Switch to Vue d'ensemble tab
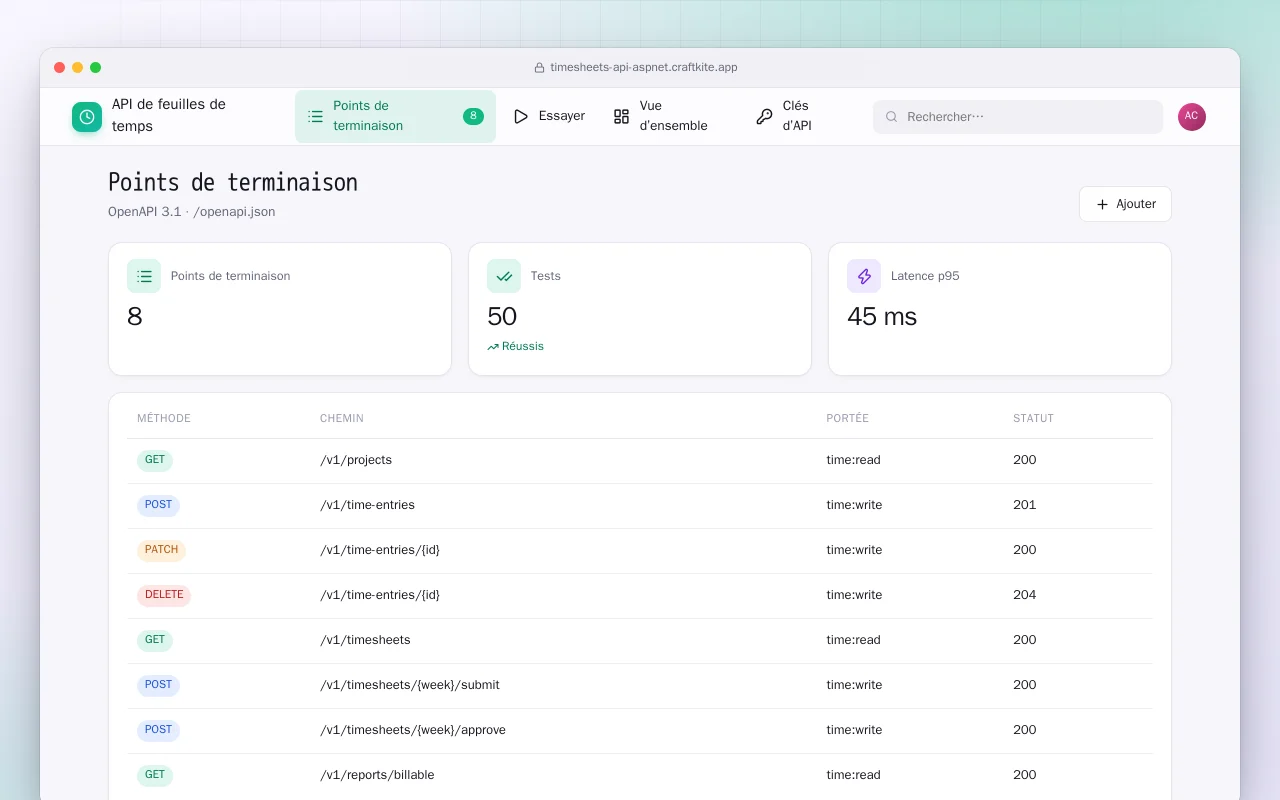 pyautogui.click(x=661, y=117)
